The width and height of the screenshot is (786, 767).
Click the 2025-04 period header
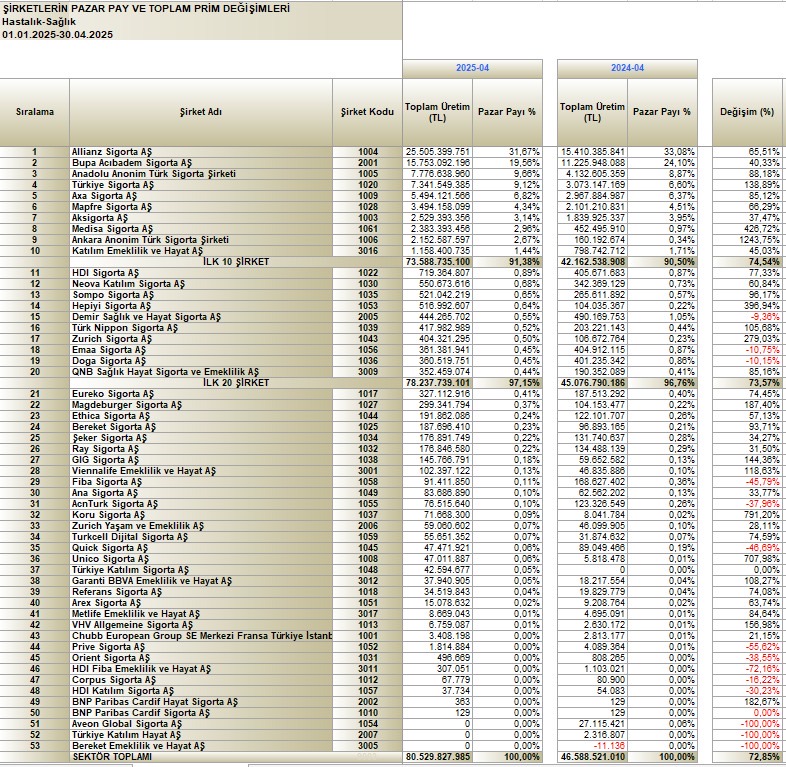point(472,68)
